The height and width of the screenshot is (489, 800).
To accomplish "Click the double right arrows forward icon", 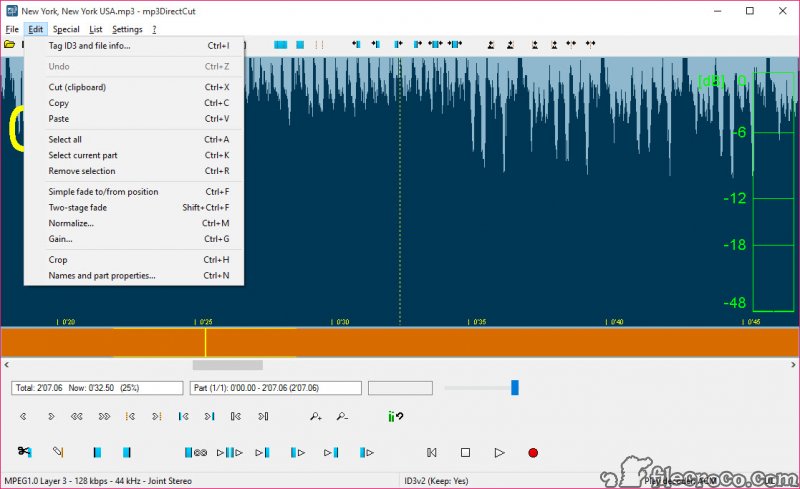I will (104, 417).
